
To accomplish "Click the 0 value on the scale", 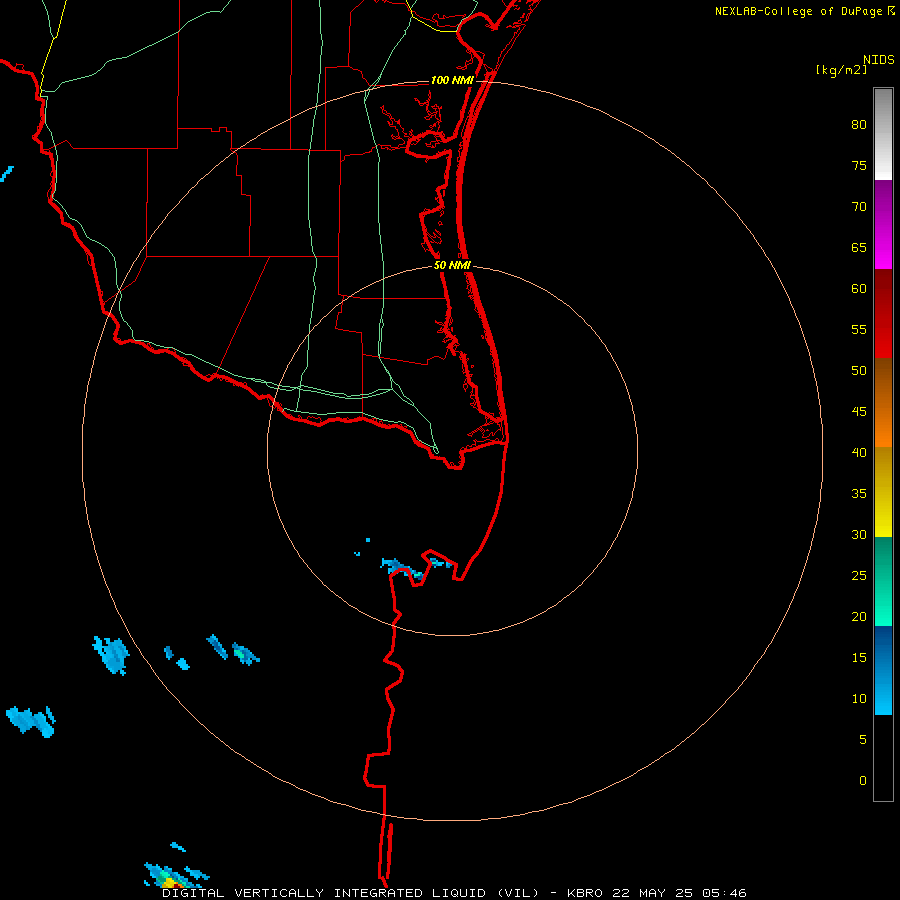I will (863, 781).
